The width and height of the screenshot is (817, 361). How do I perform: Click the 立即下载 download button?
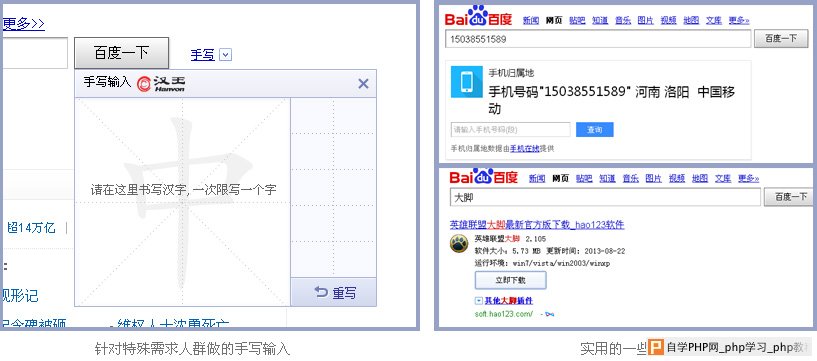(510, 280)
